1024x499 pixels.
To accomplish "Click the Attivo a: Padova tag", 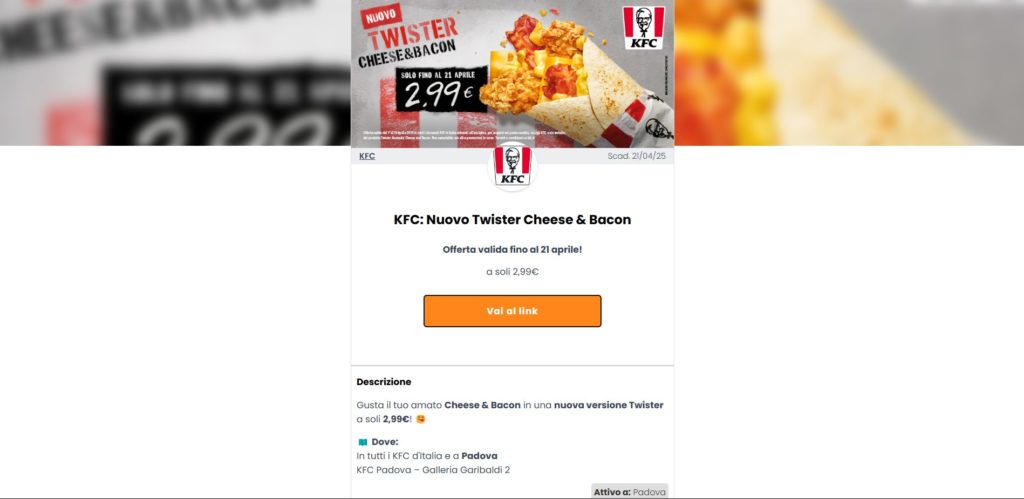I will 630,492.
